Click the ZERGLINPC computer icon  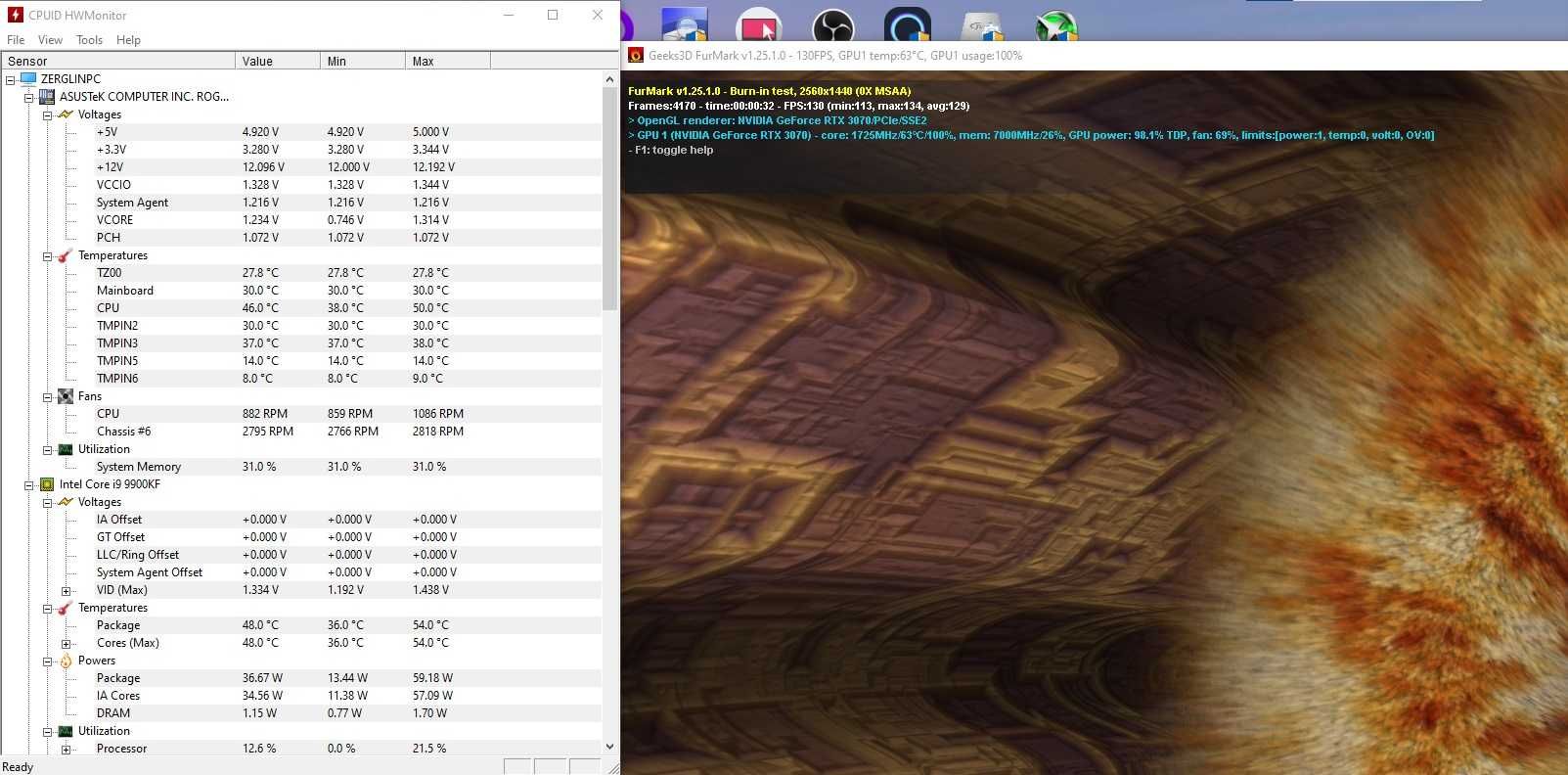pos(28,79)
